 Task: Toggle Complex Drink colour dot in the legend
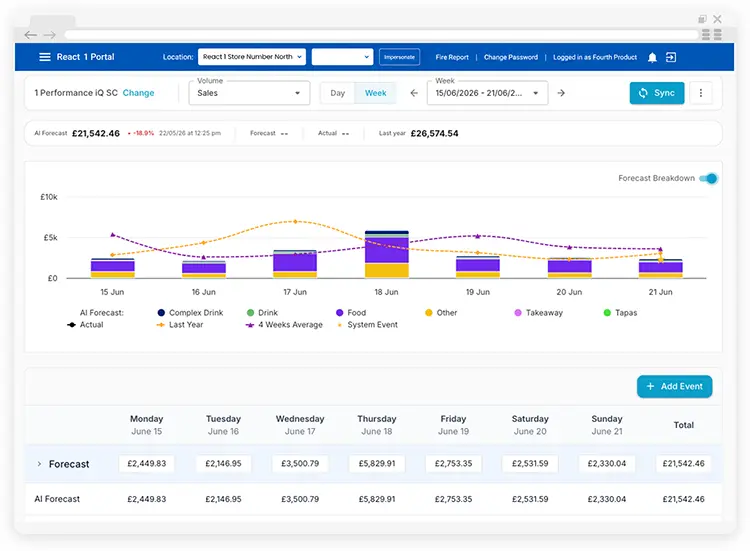click(161, 312)
